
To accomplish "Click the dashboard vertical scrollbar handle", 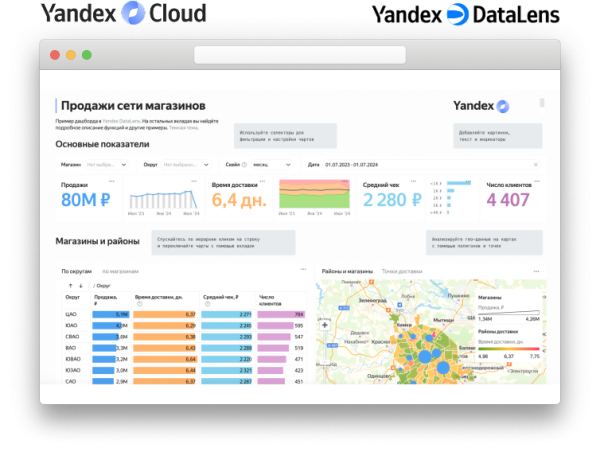I will click(542, 102).
